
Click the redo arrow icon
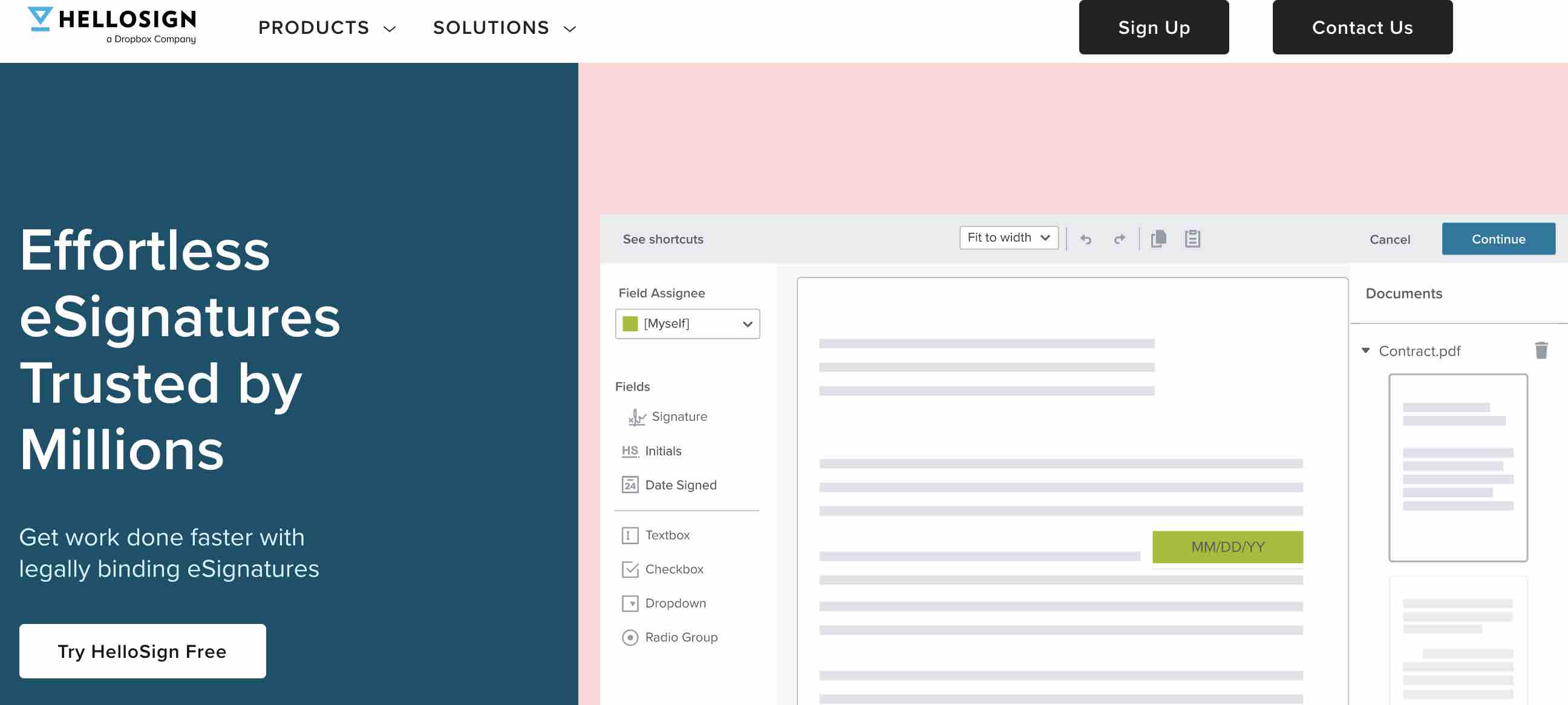pyautogui.click(x=1119, y=239)
